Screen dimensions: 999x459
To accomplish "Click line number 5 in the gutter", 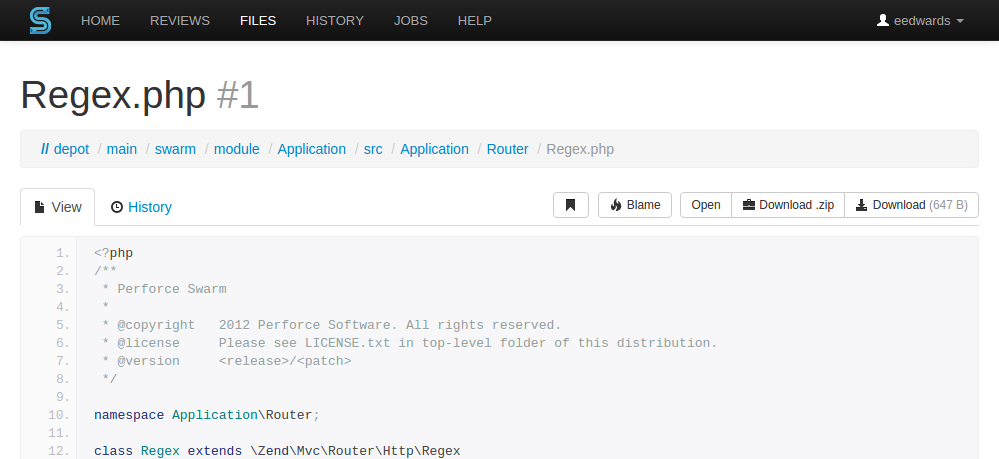I will pos(62,325).
